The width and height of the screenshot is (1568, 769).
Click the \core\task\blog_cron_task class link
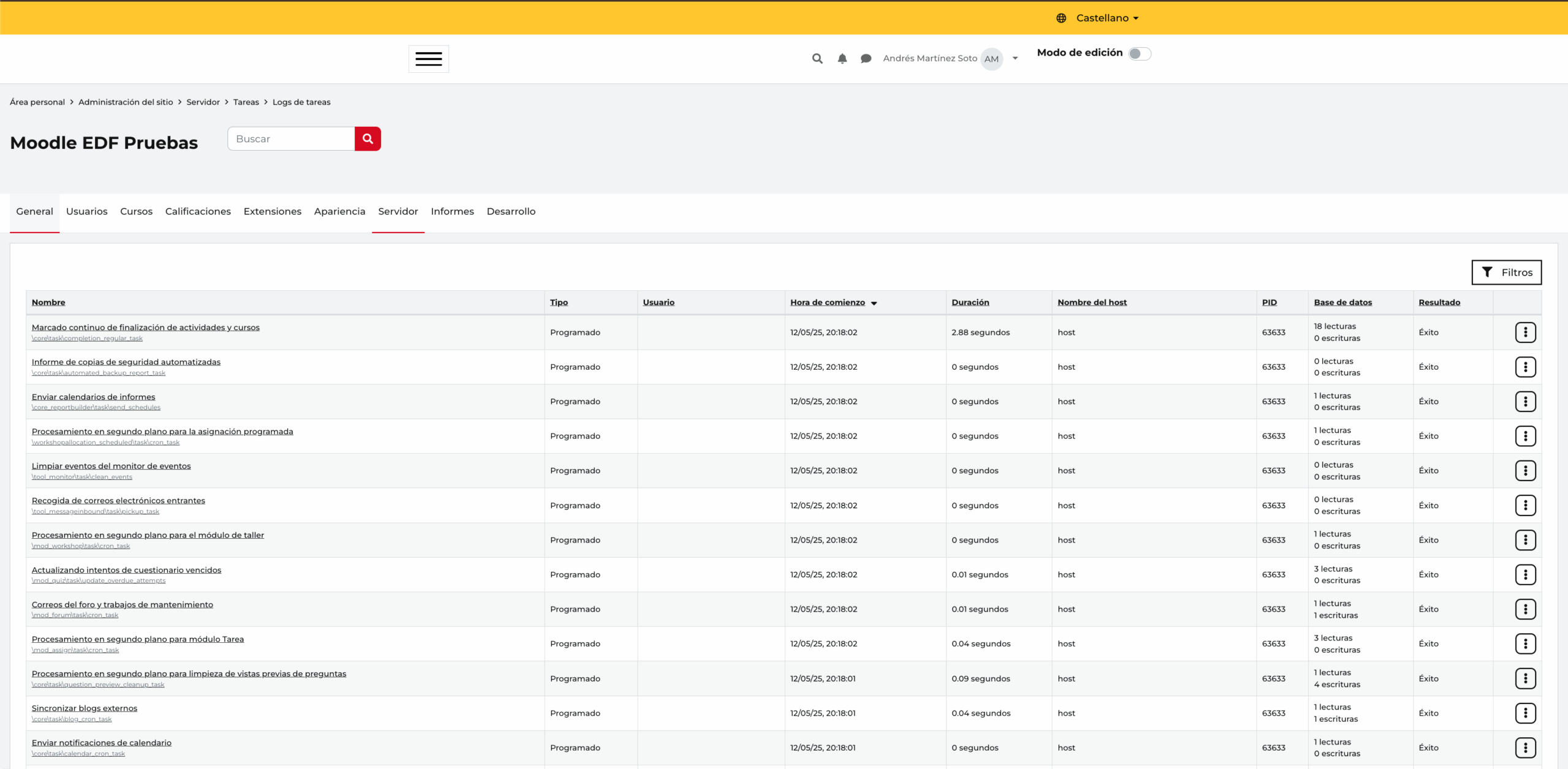[72, 719]
